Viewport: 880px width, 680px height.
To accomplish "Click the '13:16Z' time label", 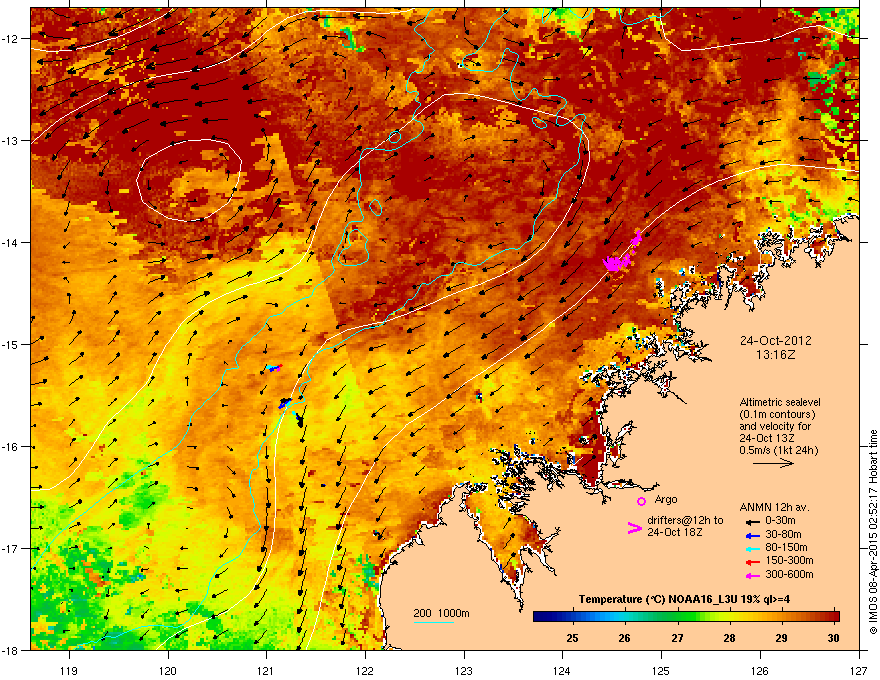I will pos(776,355).
